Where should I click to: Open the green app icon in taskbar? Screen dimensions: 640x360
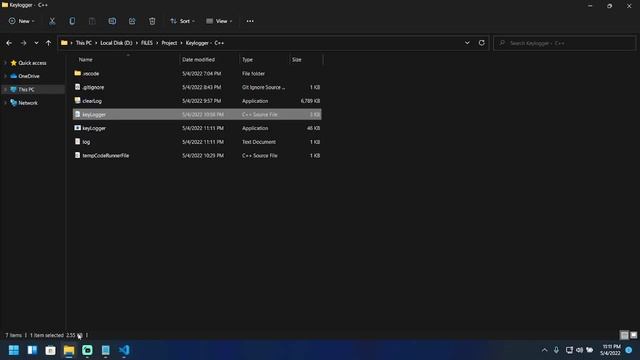87,350
